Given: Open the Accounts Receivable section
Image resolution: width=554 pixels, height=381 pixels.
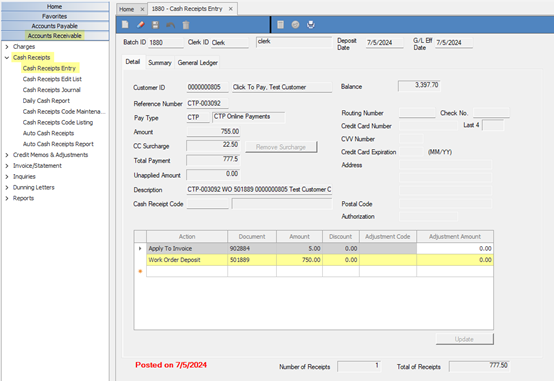Looking at the screenshot, I should point(55,36).
